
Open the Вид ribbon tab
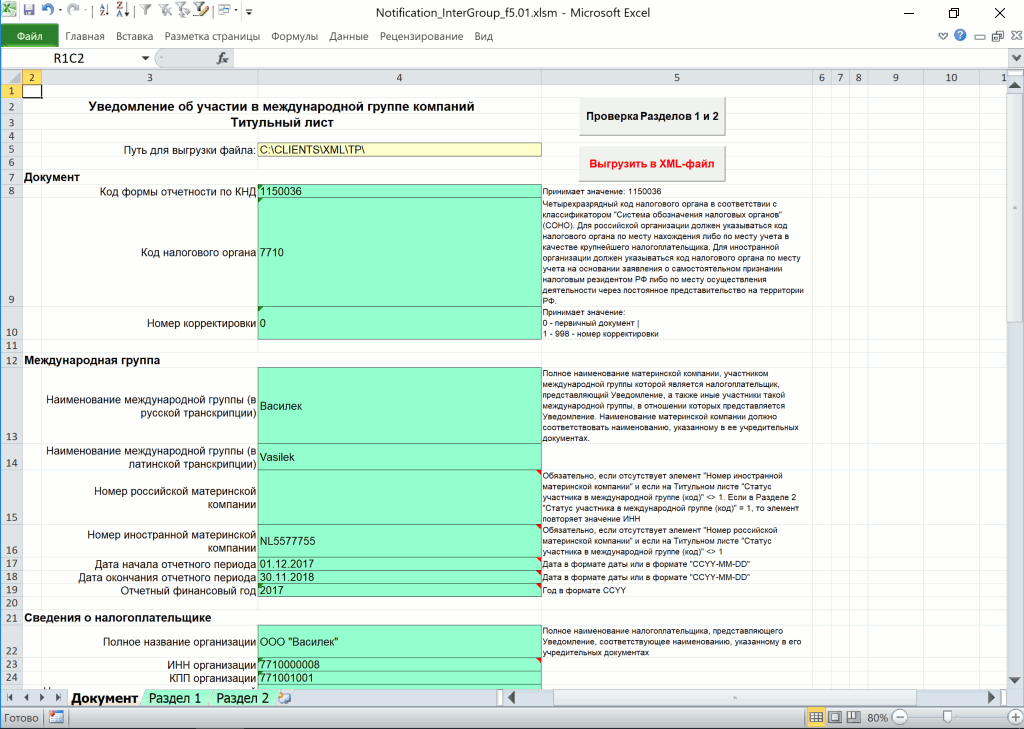(483, 37)
